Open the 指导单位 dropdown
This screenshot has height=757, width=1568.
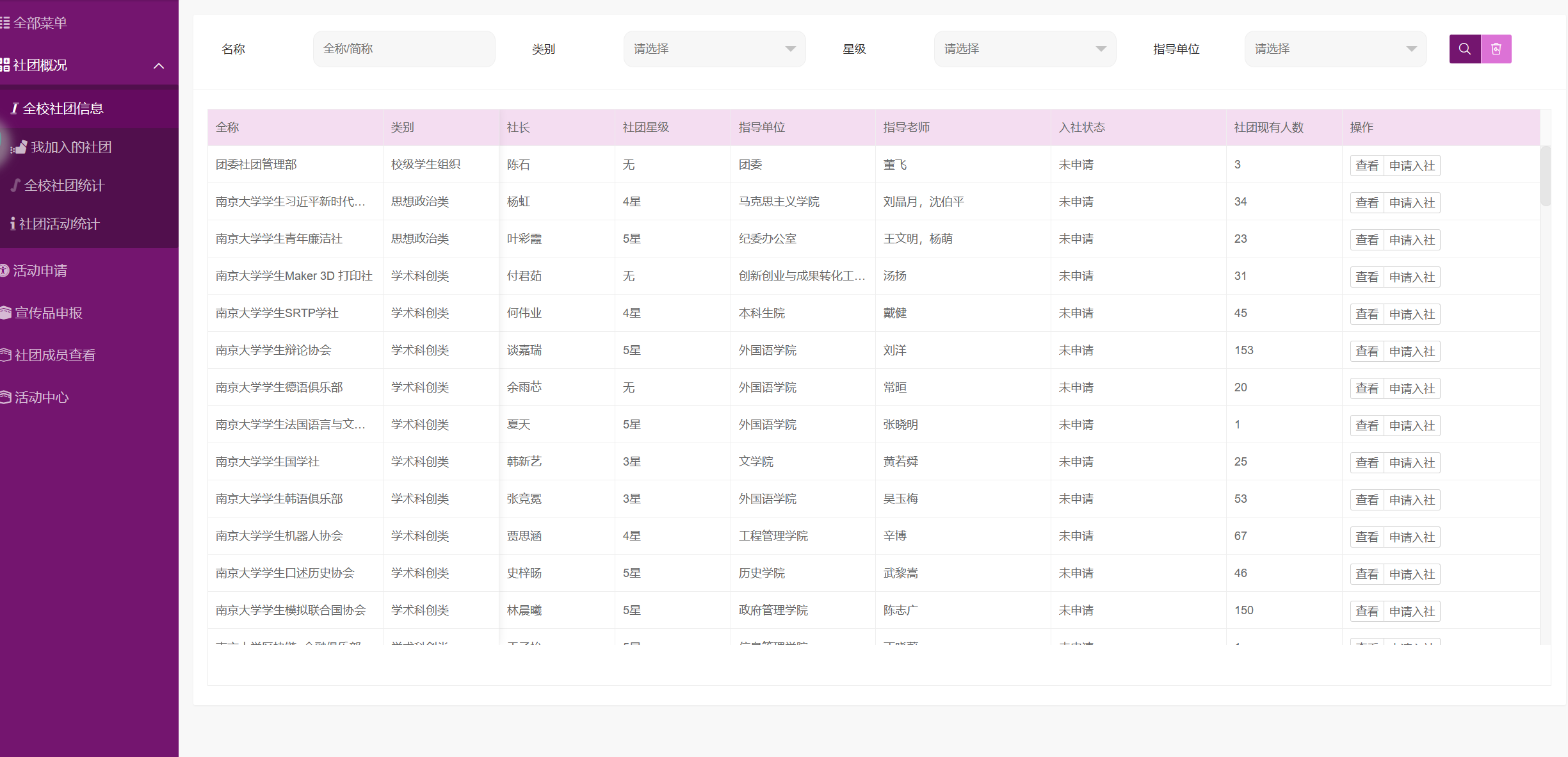(1335, 49)
